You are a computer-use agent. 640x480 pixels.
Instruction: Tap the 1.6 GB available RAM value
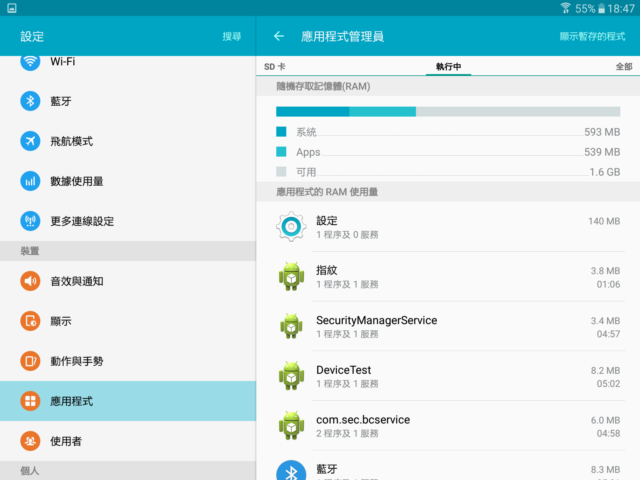(605, 172)
